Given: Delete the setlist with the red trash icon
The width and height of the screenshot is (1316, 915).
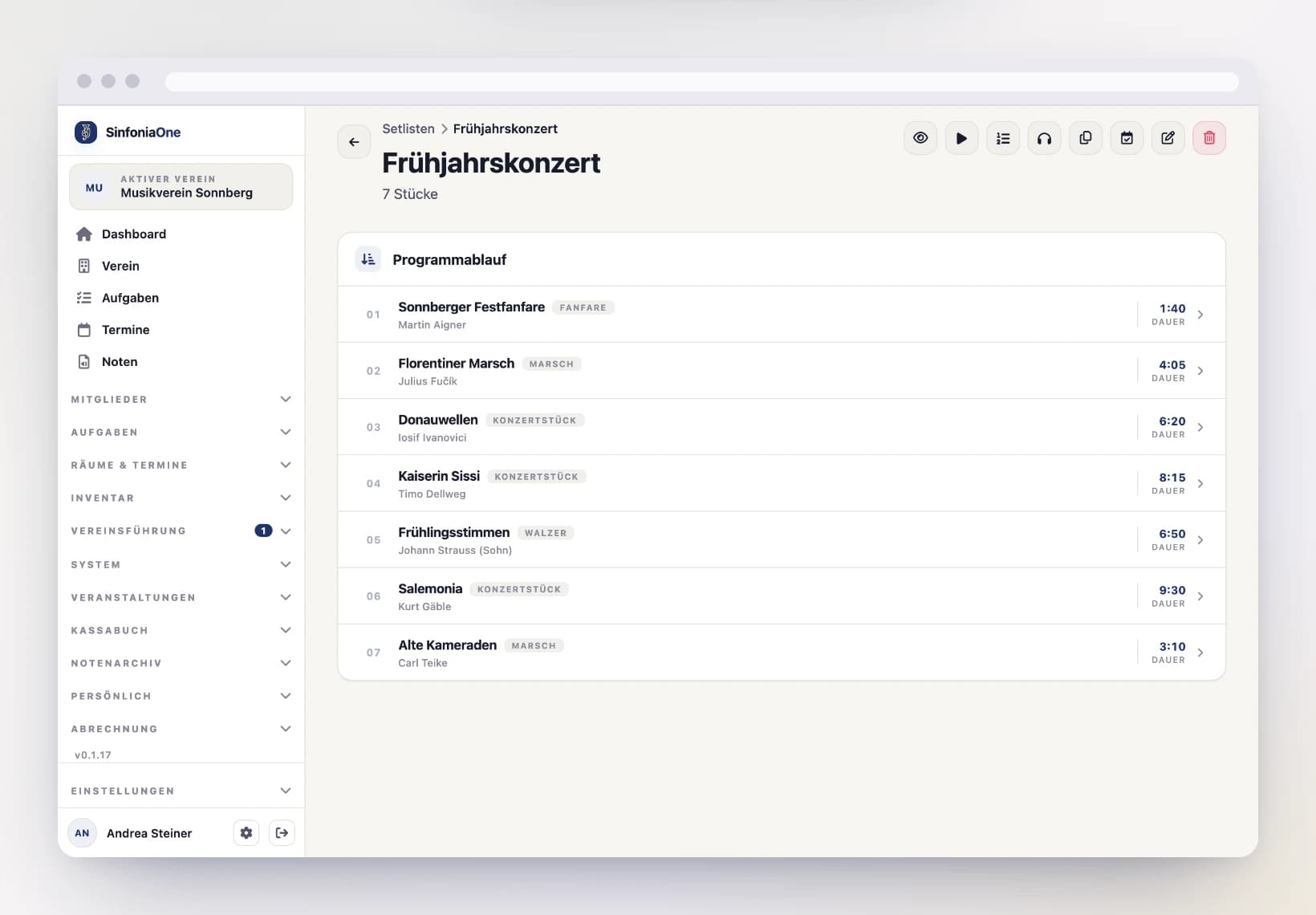Looking at the screenshot, I should coord(1209,138).
